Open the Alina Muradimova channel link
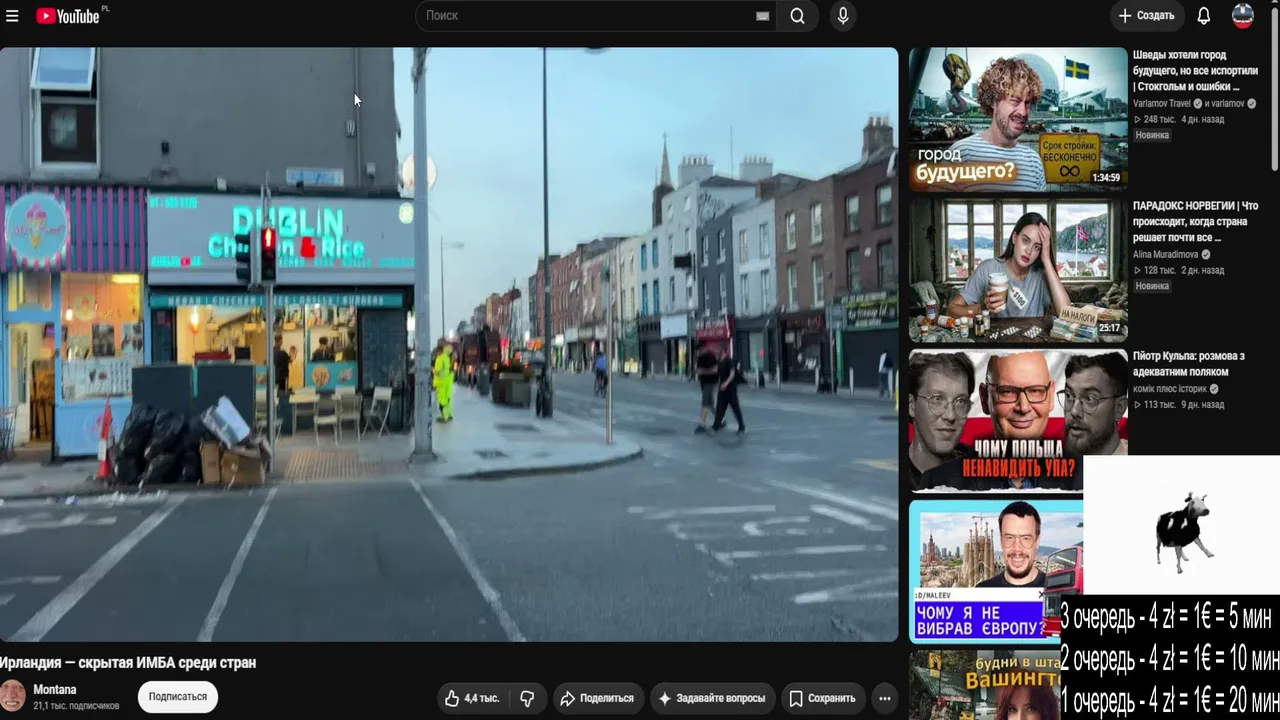Screen dimensions: 1280x720 (x=1165, y=255)
